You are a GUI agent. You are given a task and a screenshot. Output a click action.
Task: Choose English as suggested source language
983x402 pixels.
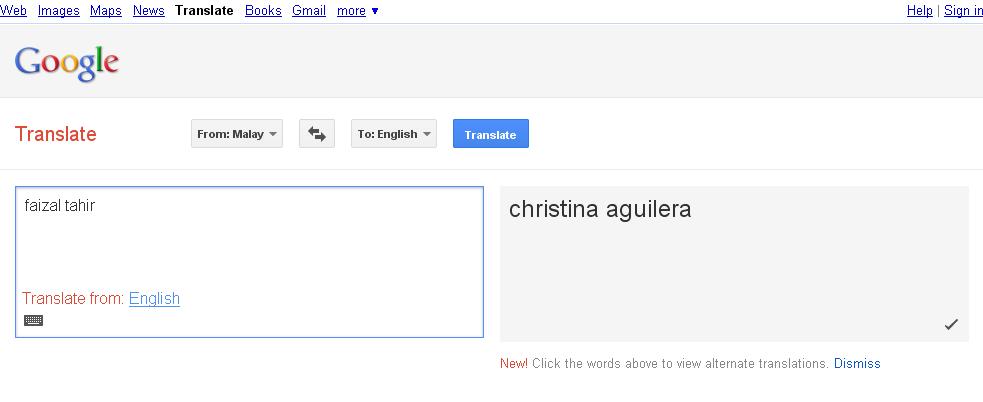pyautogui.click(x=154, y=299)
